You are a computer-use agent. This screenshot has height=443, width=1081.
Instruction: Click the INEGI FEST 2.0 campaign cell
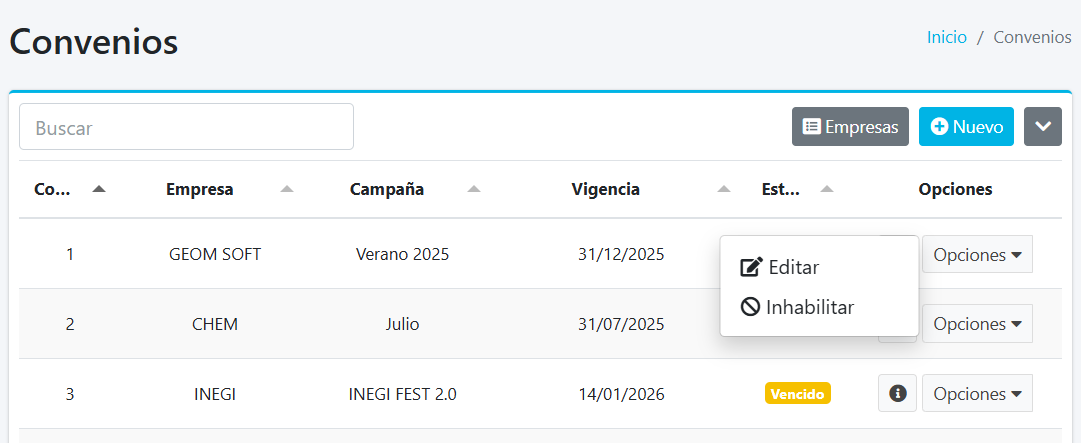tap(402, 394)
